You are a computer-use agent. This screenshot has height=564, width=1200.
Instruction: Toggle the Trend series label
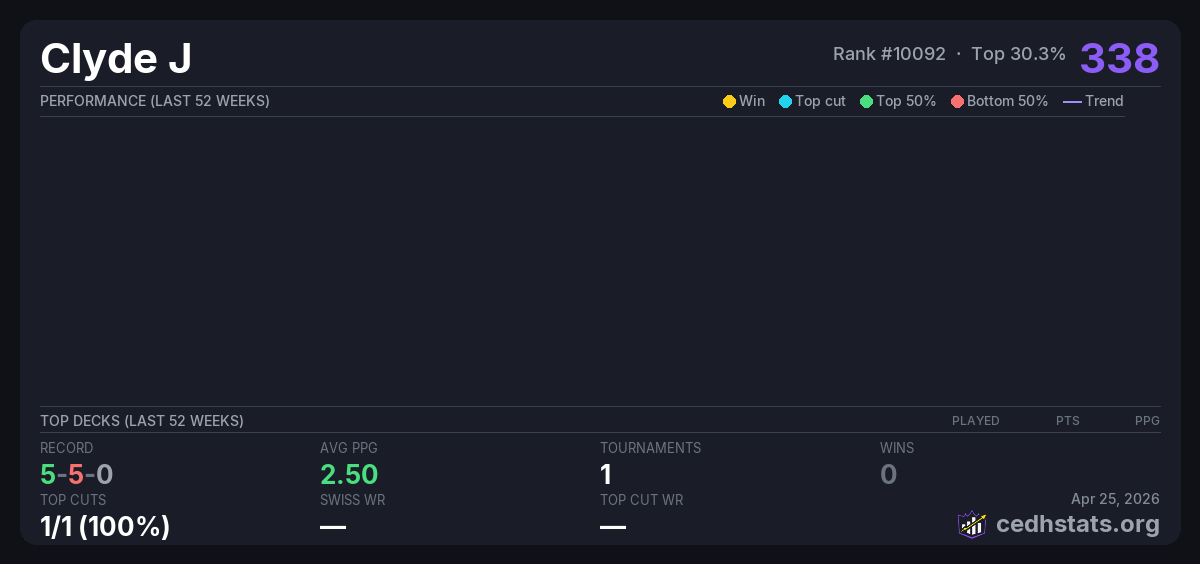(x=1104, y=101)
